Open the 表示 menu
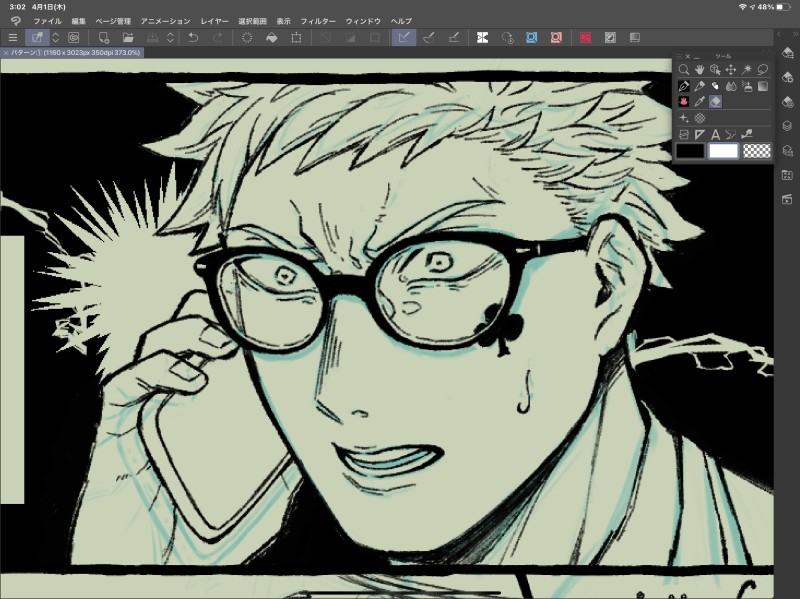 [284, 21]
